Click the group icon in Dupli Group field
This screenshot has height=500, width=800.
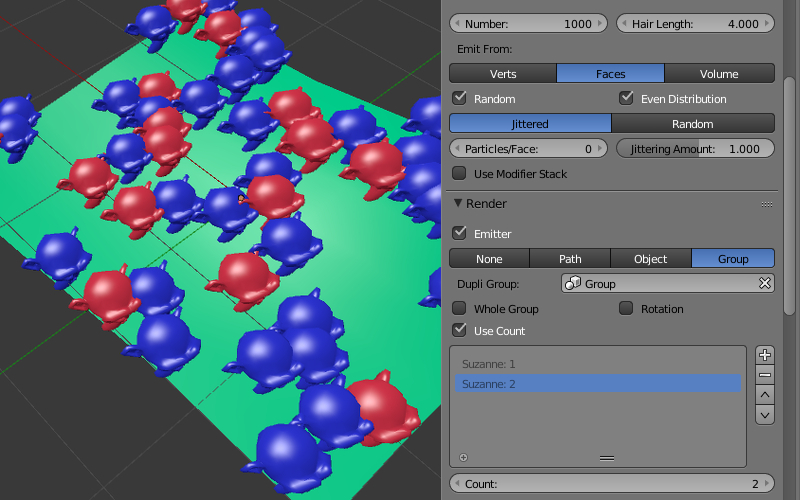tap(573, 284)
